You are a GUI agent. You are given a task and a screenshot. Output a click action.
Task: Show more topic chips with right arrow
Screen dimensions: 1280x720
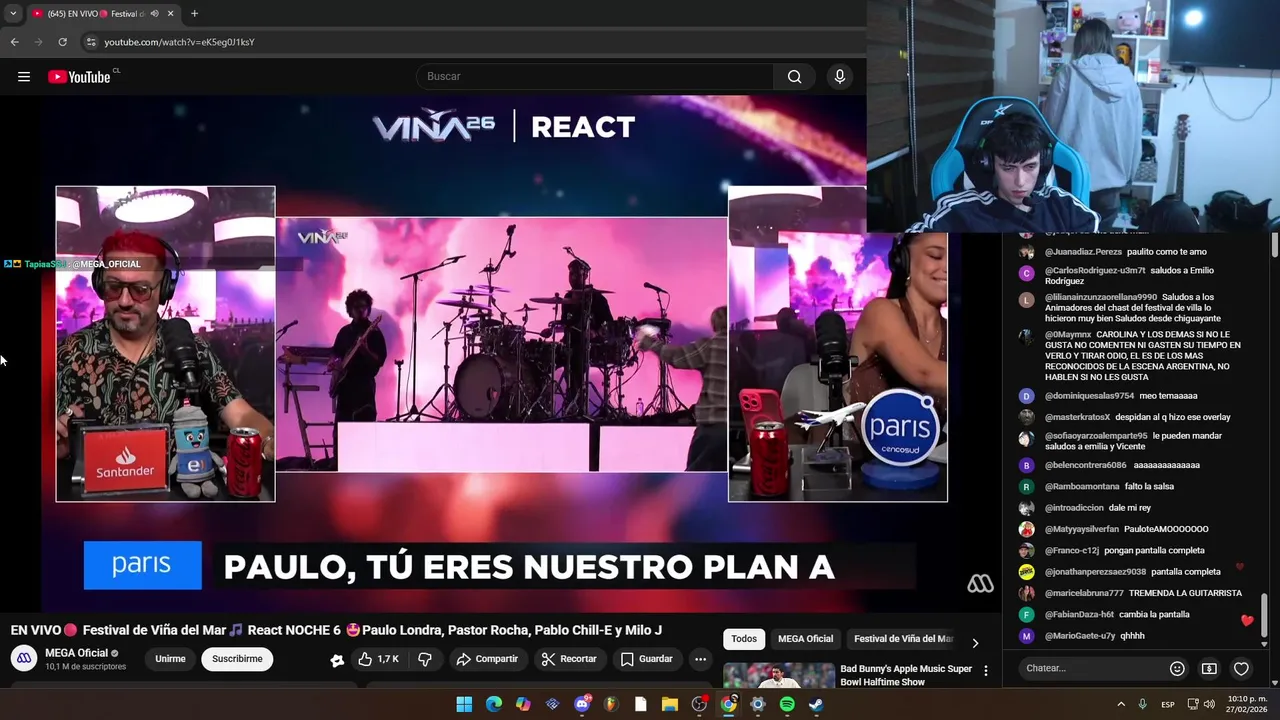click(x=975, y=642)
